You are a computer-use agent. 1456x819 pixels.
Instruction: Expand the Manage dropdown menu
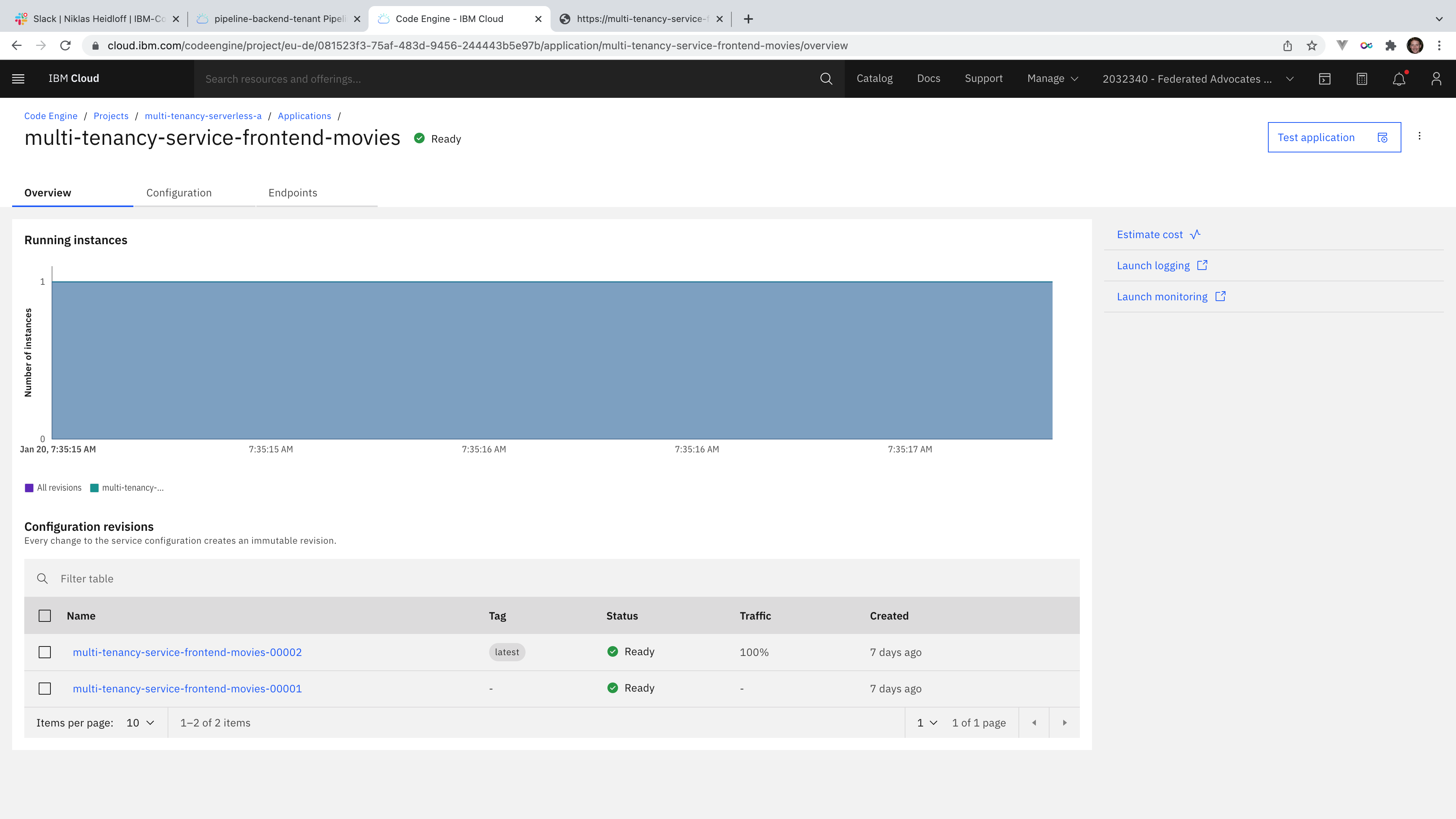(x=1053, y=78)
